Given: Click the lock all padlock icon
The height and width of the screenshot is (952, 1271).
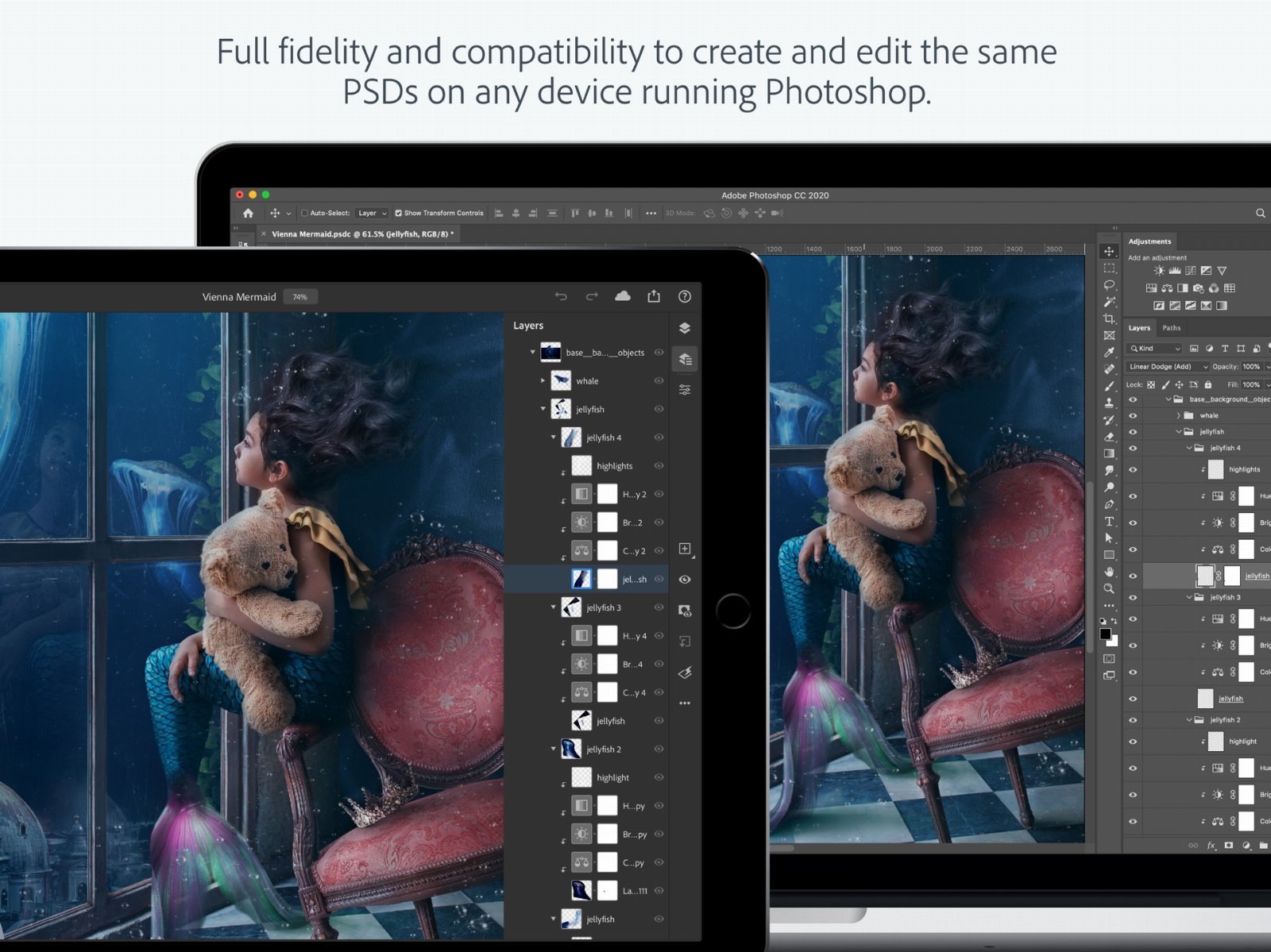Looking at the screenshot, I should [1208, 384].
